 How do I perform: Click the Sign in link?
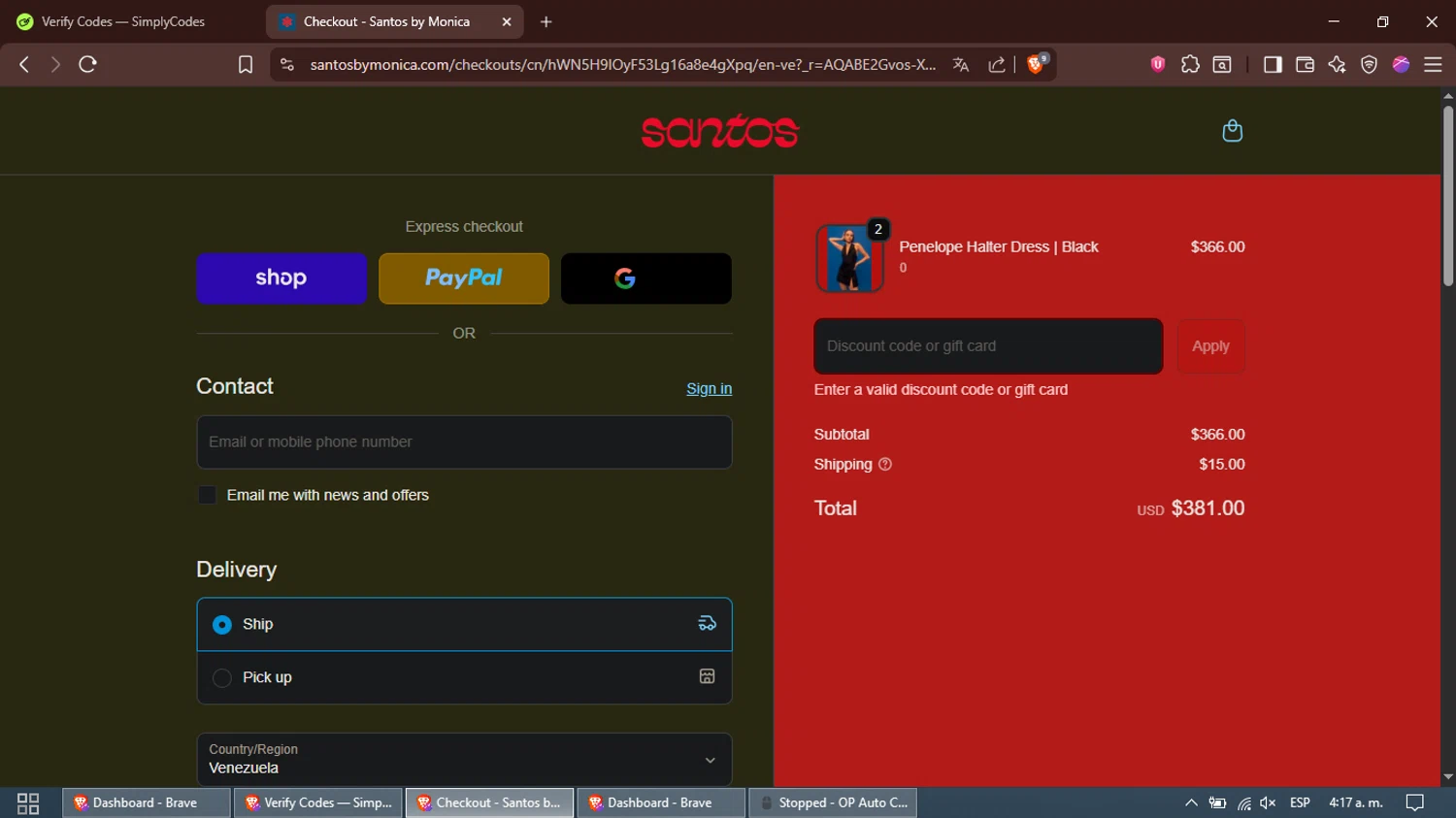point(709,389)
